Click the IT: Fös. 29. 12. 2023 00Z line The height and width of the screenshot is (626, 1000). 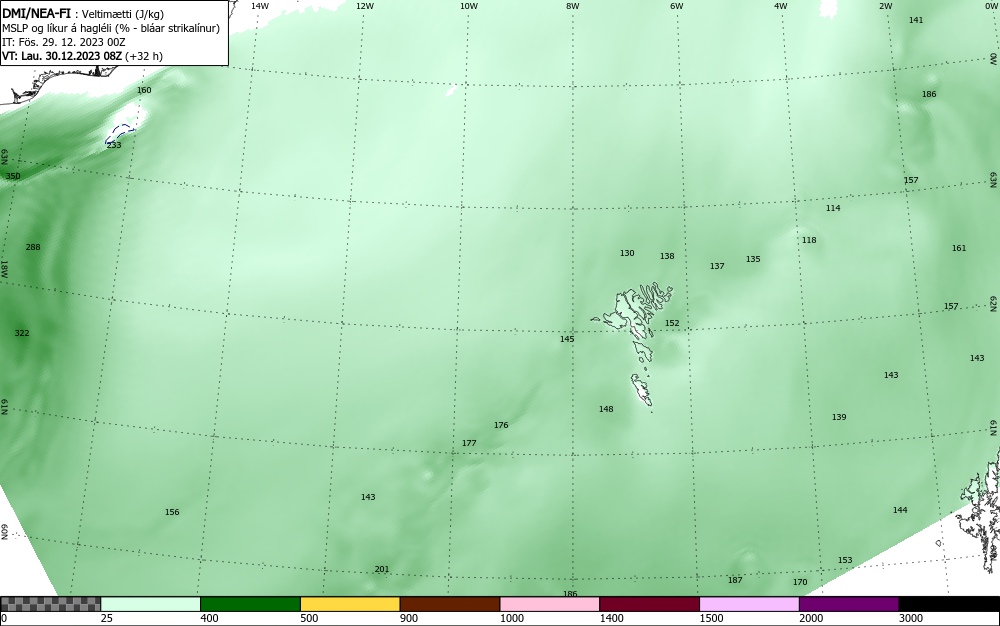64,42
